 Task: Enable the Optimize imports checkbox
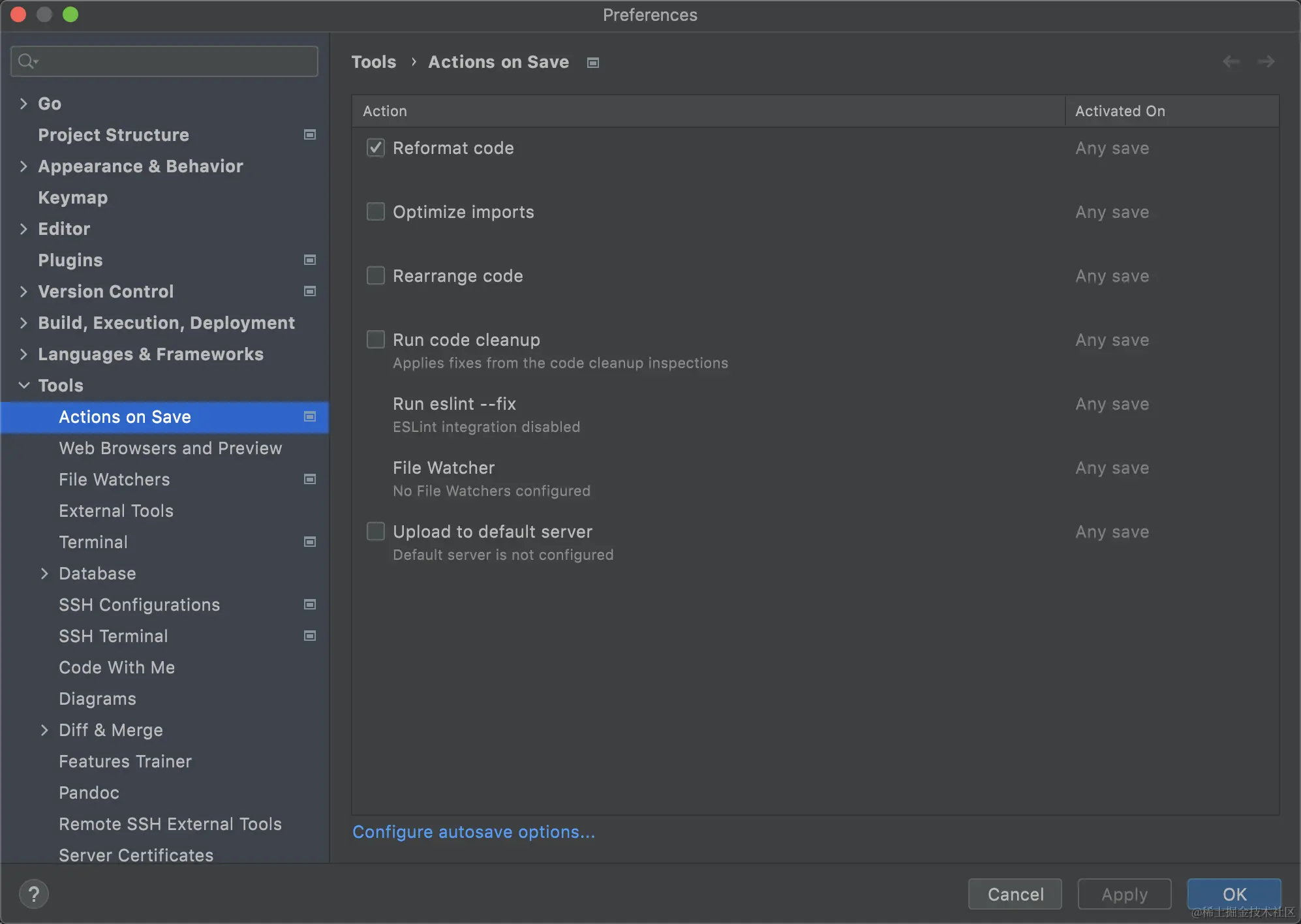pyautogui.click(x=376, y=211)
